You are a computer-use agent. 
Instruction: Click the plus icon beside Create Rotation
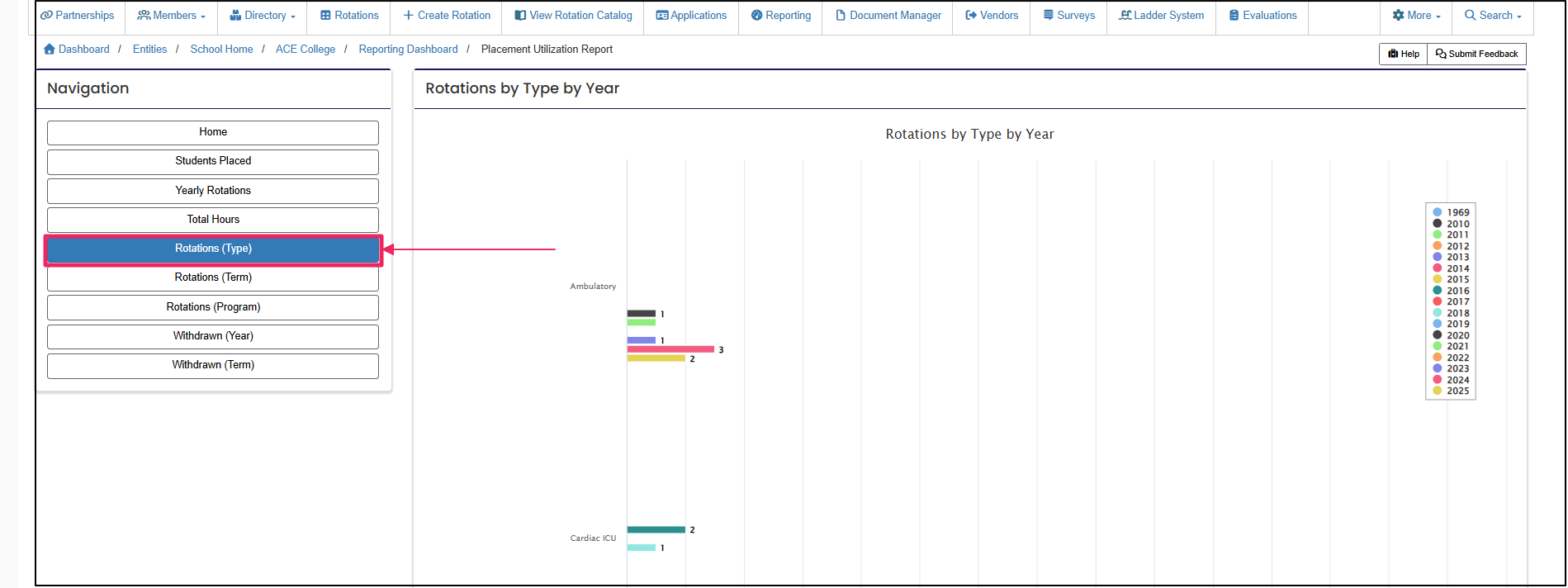click(x=408, y=16)
